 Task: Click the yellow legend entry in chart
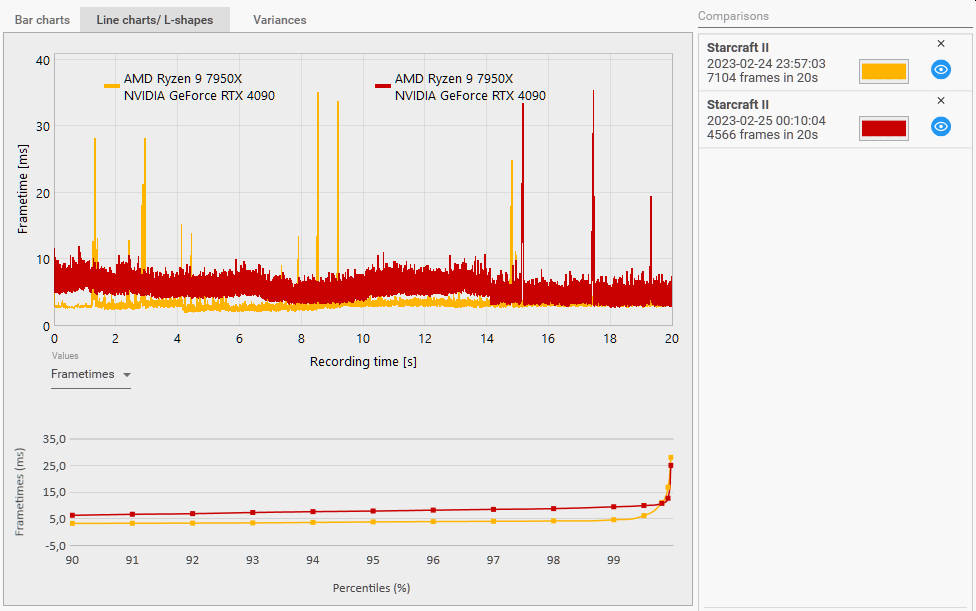click(x=189, y=87)
